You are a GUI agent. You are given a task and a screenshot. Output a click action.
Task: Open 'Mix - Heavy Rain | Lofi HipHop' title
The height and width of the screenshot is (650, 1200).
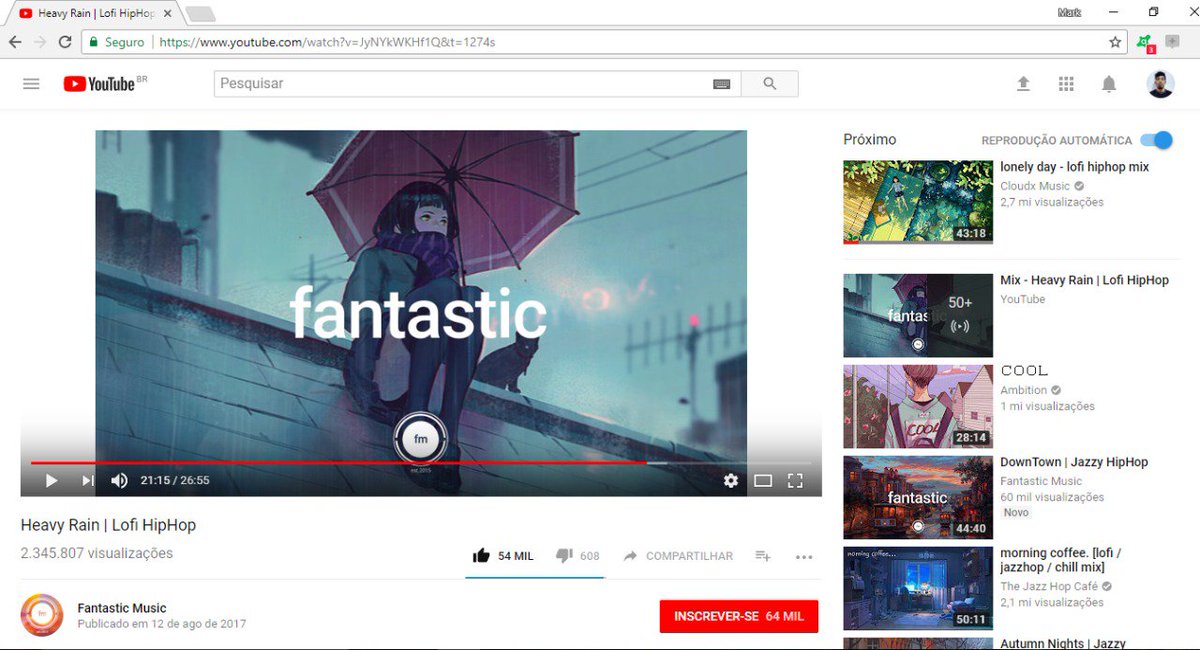click(x=1084, y=280)
